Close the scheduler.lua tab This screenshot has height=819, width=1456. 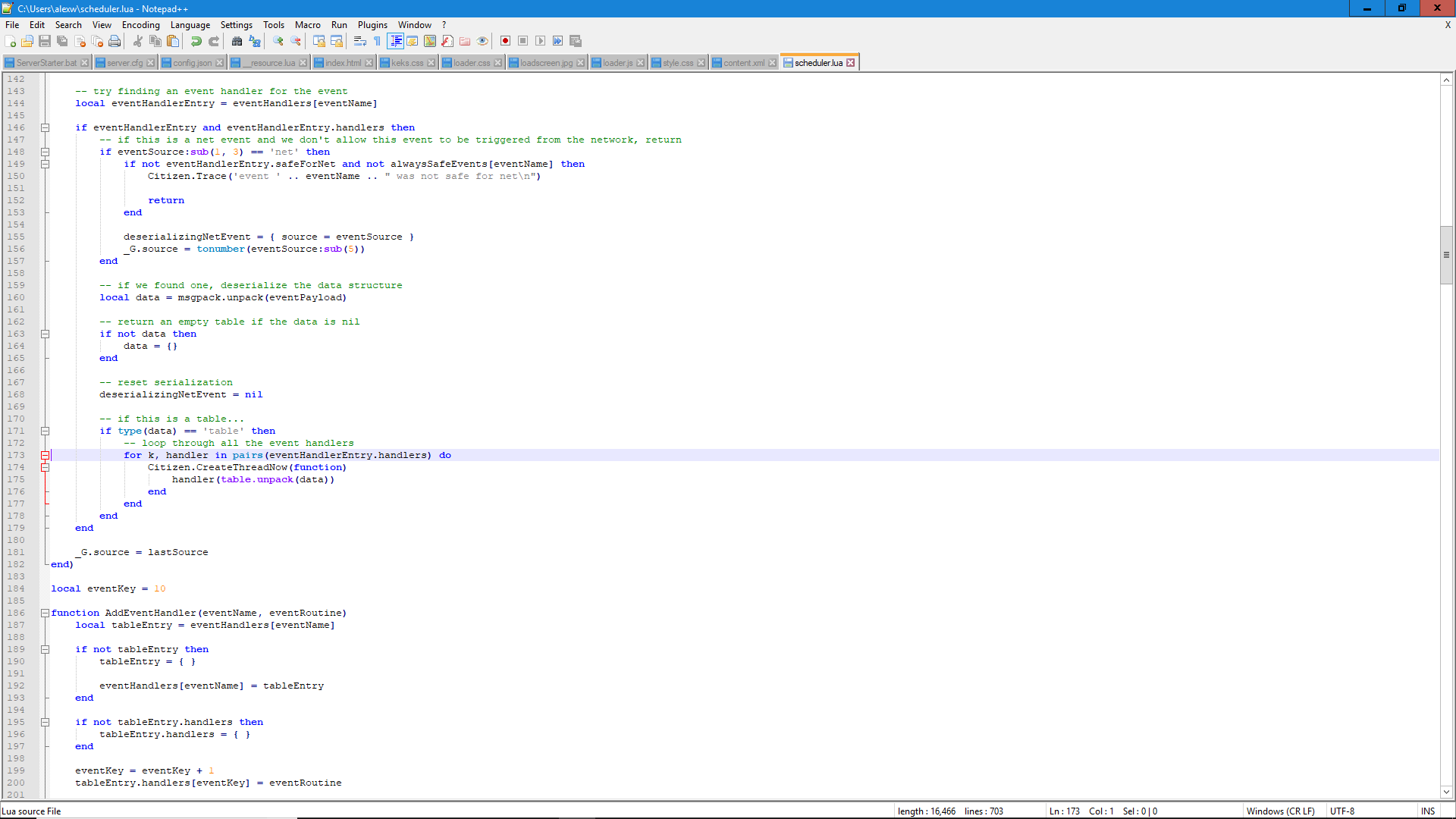pos(851,63)
